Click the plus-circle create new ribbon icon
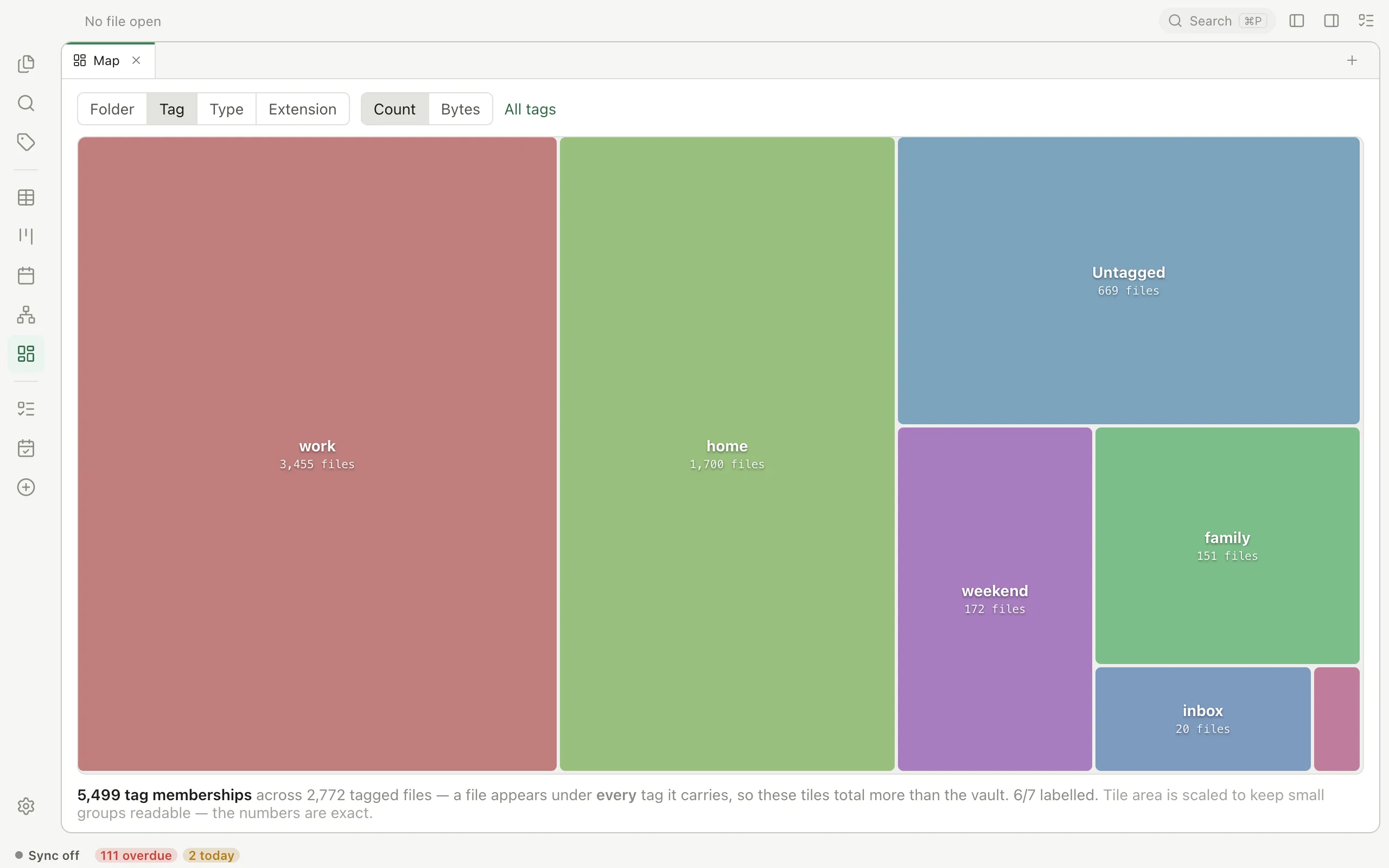The width and height of the screenshot is (1389, 868). point(26,487)
